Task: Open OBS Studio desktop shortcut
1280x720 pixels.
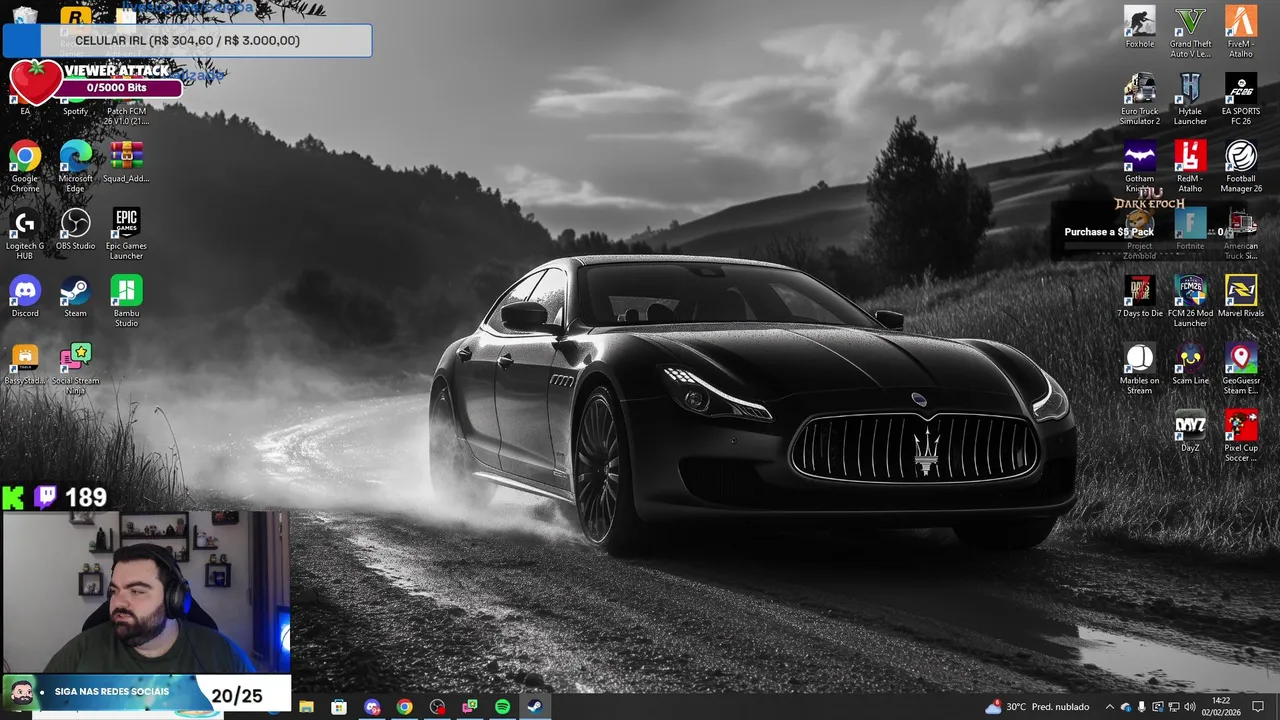Action: point(75,228)
